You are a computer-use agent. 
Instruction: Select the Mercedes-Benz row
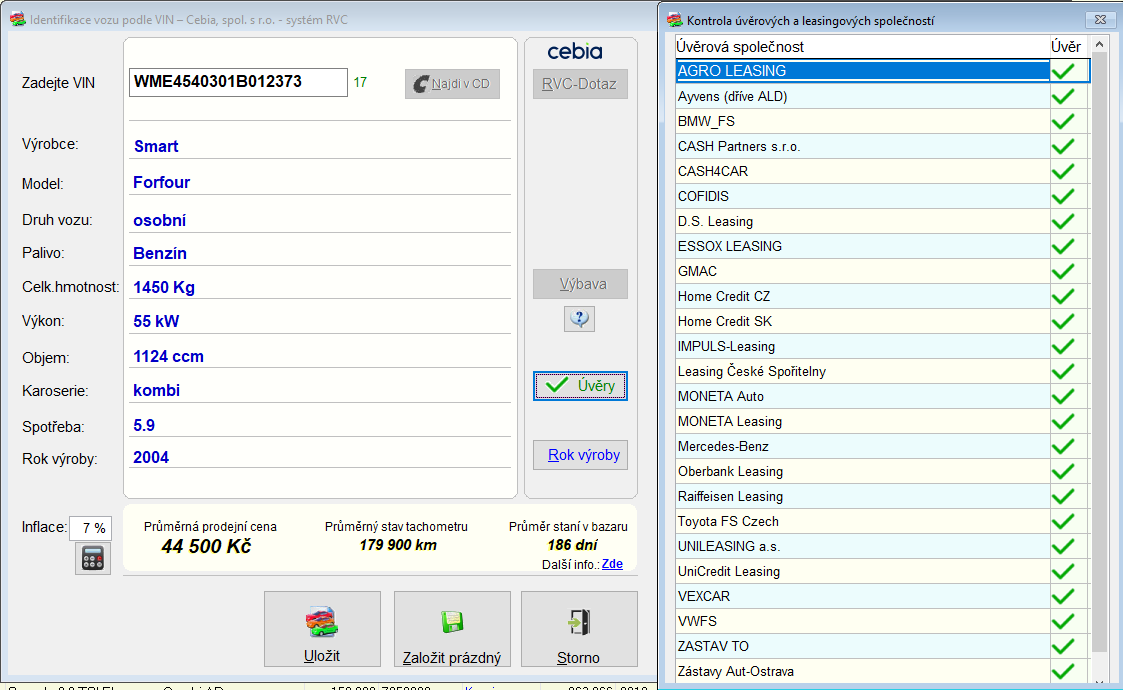[x=882, y=446]
